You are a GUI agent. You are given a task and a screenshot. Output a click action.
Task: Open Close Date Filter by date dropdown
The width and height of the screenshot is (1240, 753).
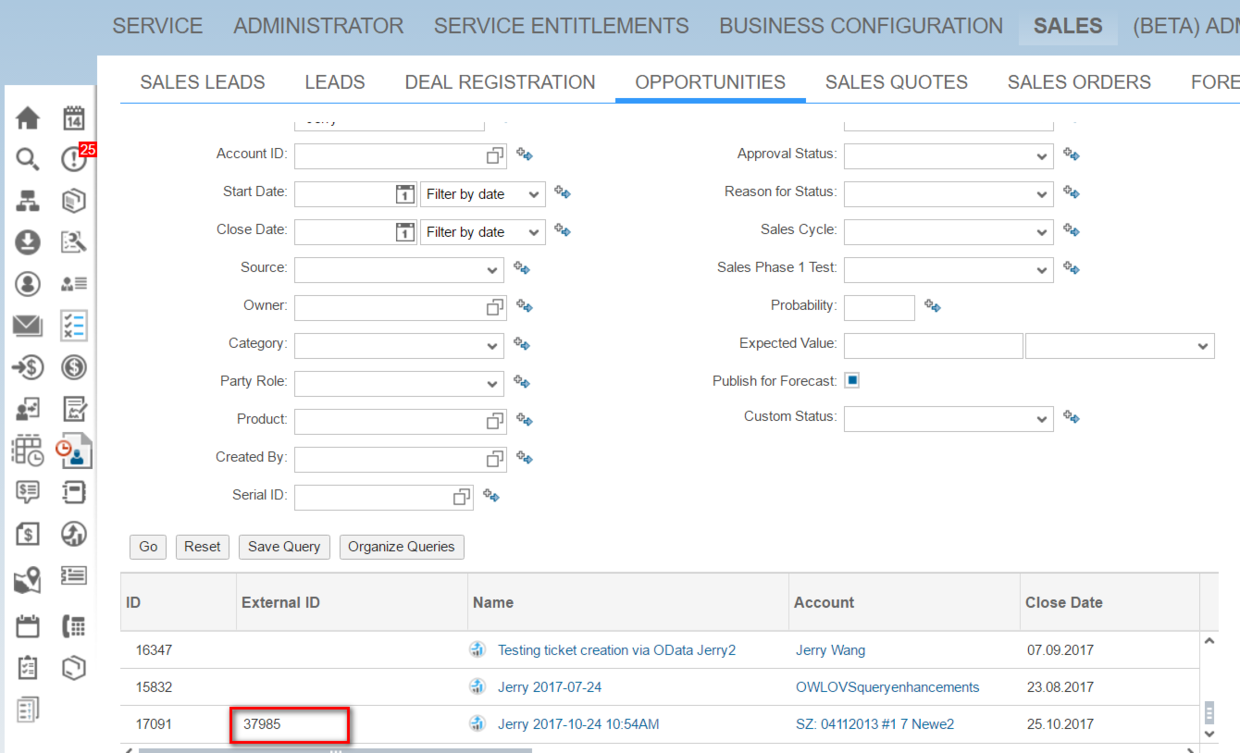tap(482, 232)
